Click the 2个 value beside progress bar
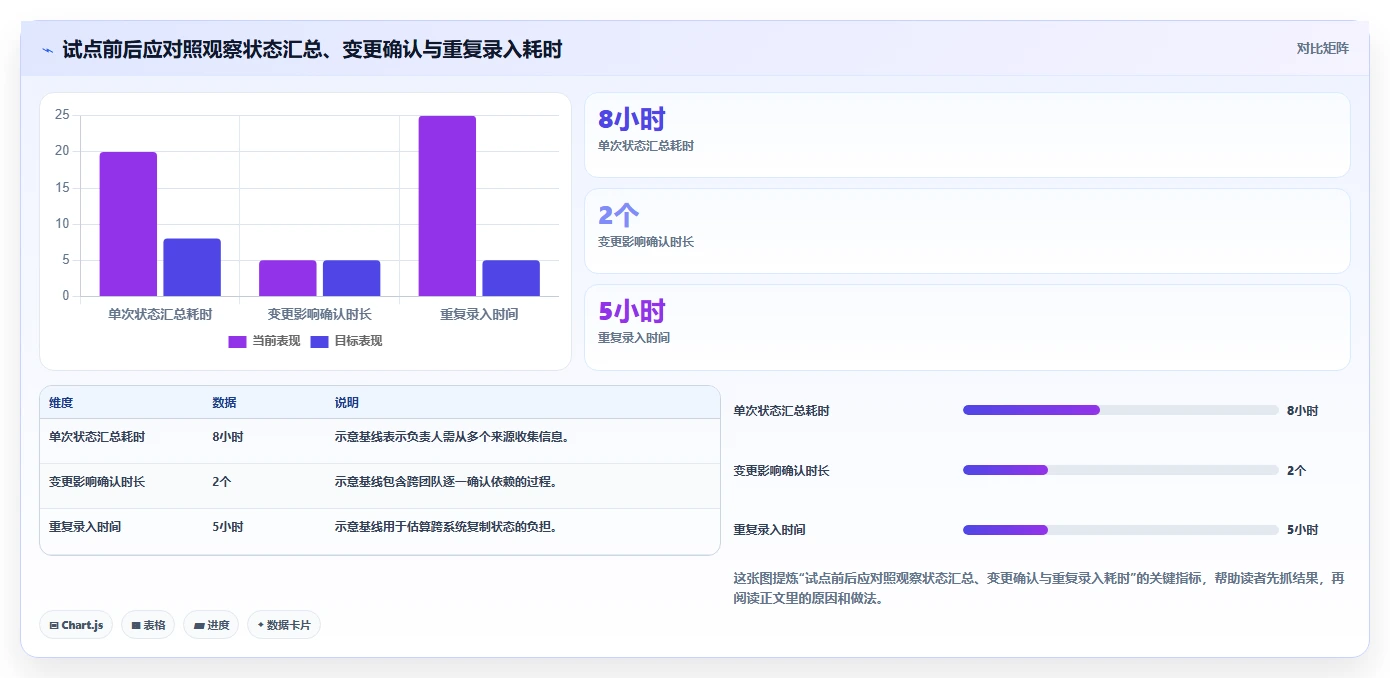1390x678 pixels. (1296, 470)
